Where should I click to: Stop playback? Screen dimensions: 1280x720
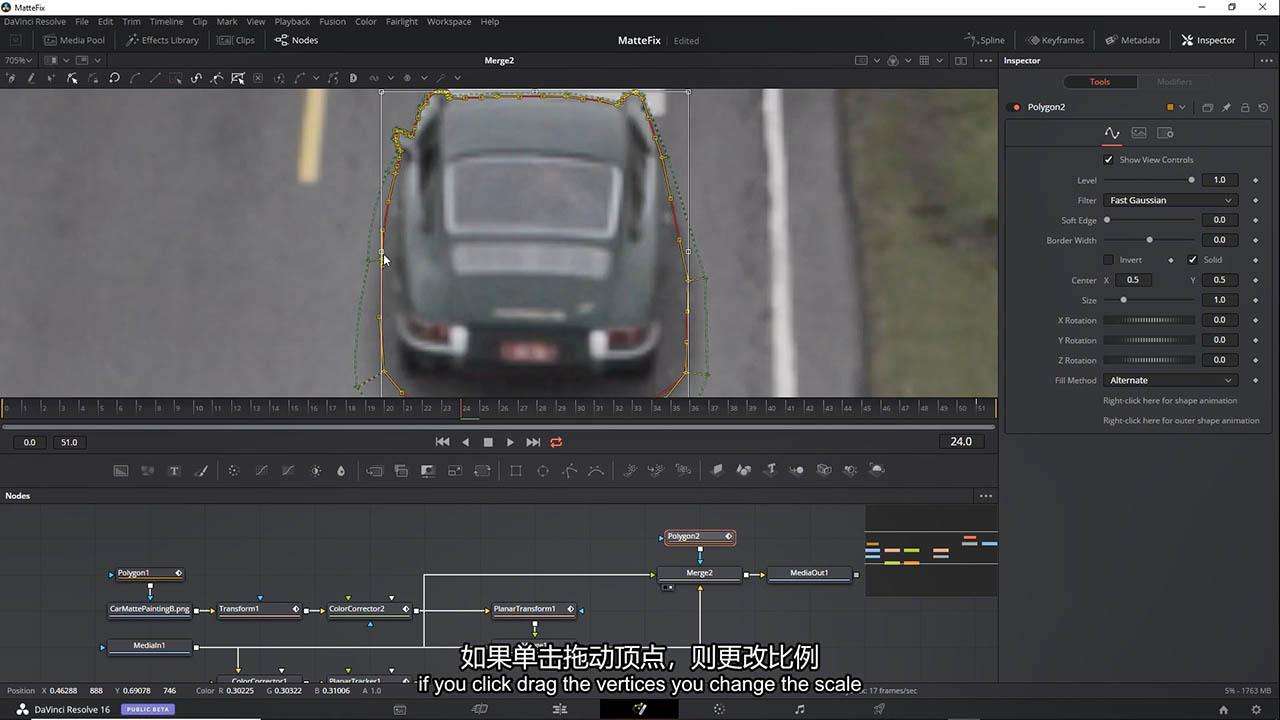[488, 442]
